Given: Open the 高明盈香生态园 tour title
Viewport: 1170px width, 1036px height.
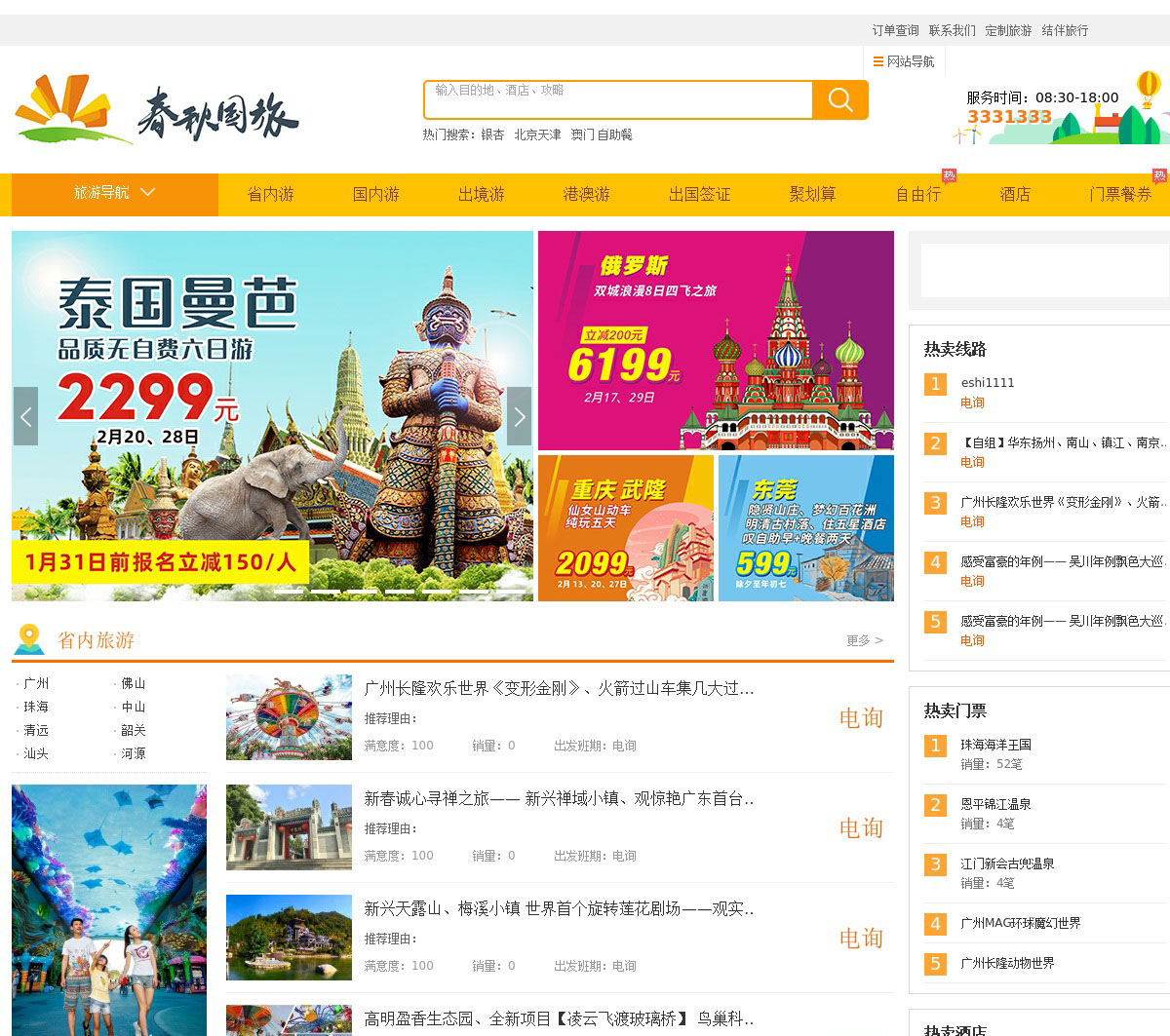Looking at the screenshot, I should (x=559, y=1018).
